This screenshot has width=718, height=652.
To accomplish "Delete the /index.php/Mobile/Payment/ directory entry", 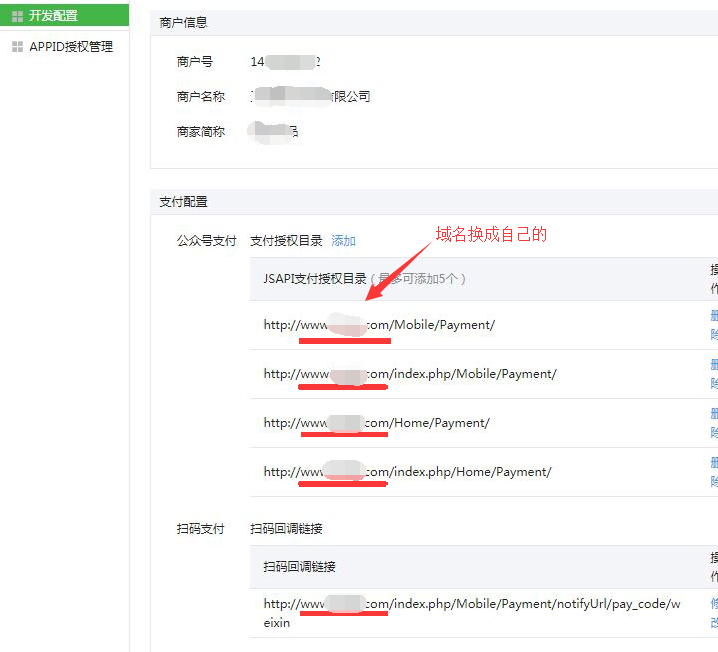I will pyautogui.click(x=713, y=374).
